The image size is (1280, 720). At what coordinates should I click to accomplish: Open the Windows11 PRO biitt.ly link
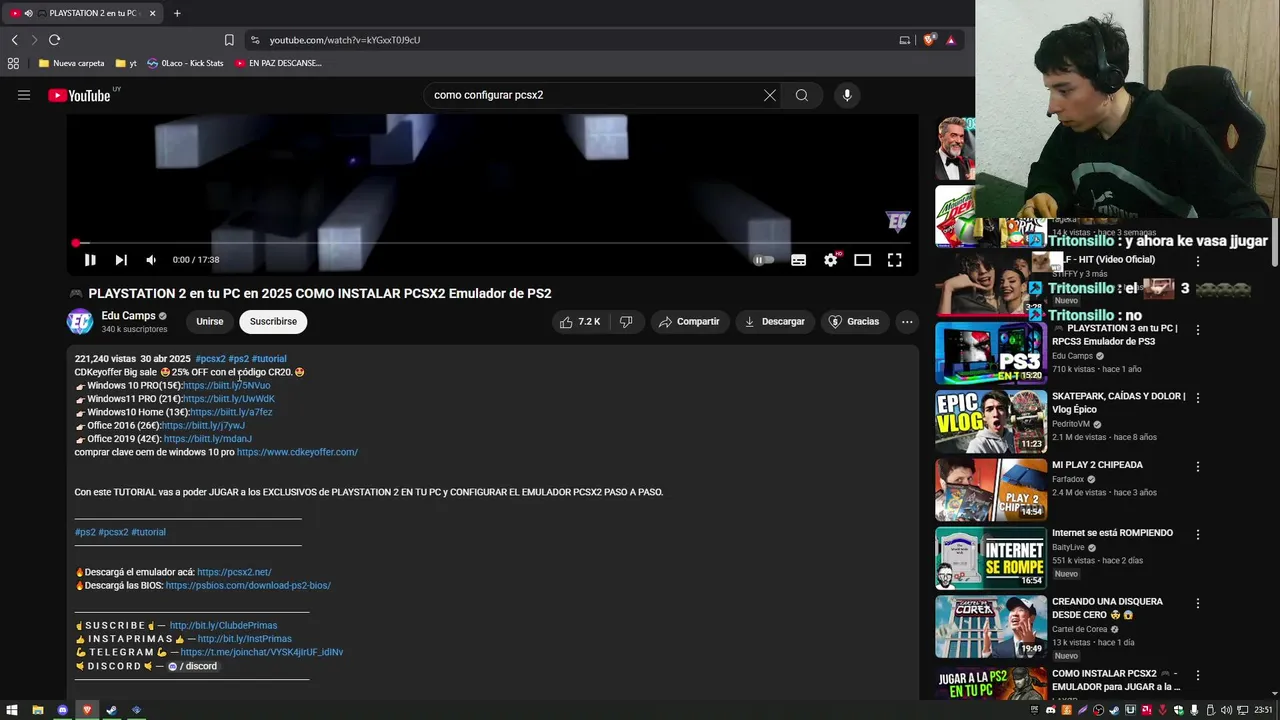(x=229, y=399)
